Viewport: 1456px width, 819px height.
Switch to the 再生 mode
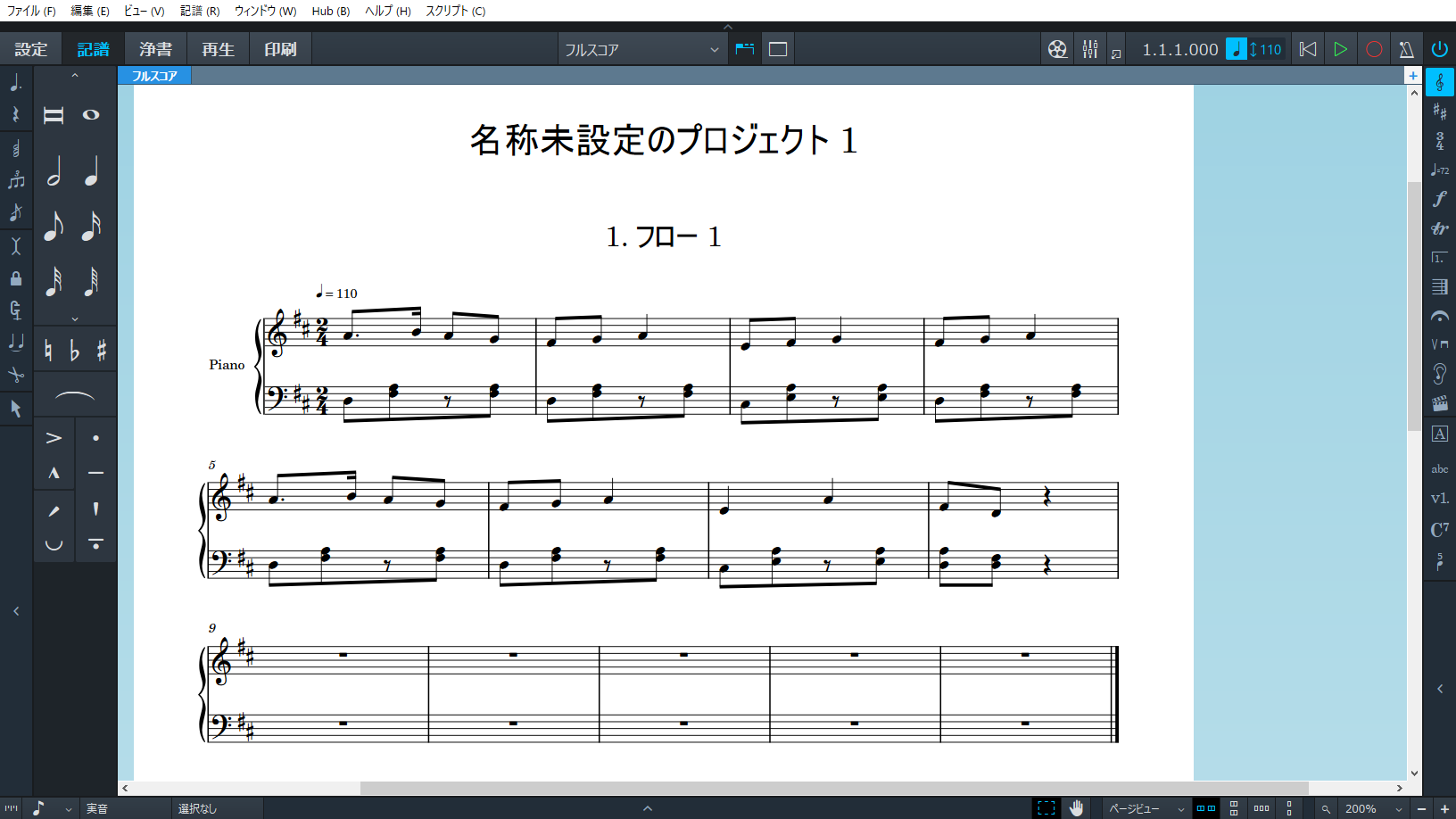(218, 49)
